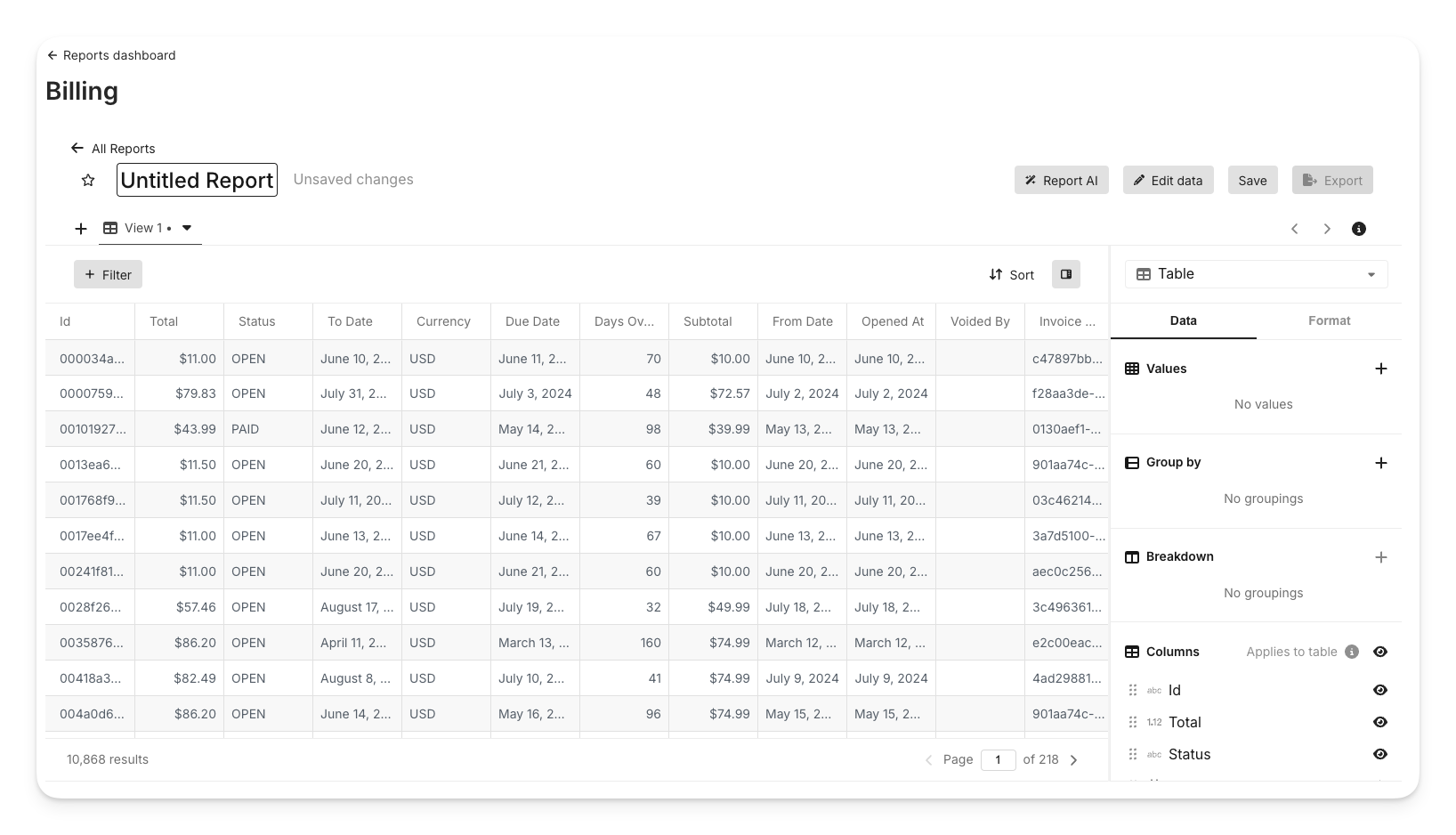Toggle the side panel icon next to Sort

point(1065,274)
